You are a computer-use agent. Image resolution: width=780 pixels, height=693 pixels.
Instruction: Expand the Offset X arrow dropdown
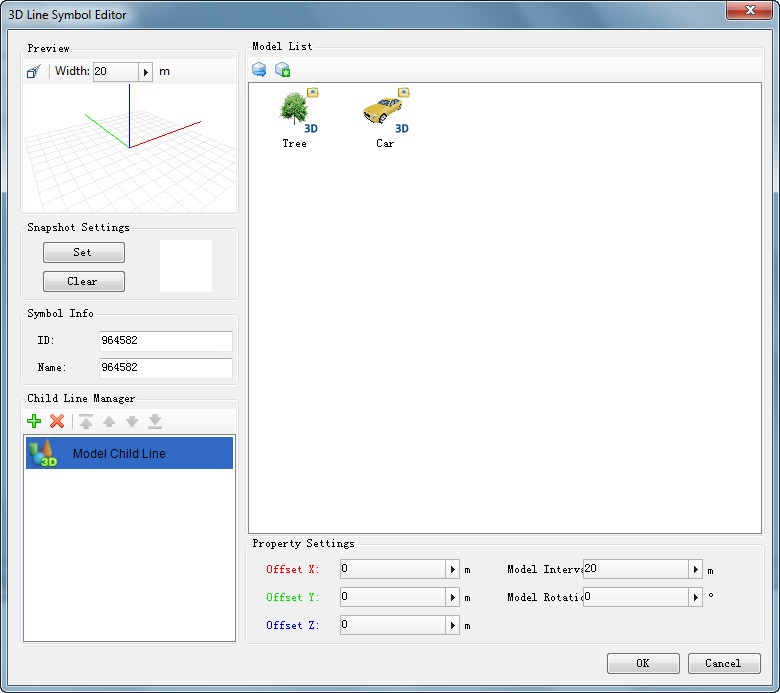[452, 569]
